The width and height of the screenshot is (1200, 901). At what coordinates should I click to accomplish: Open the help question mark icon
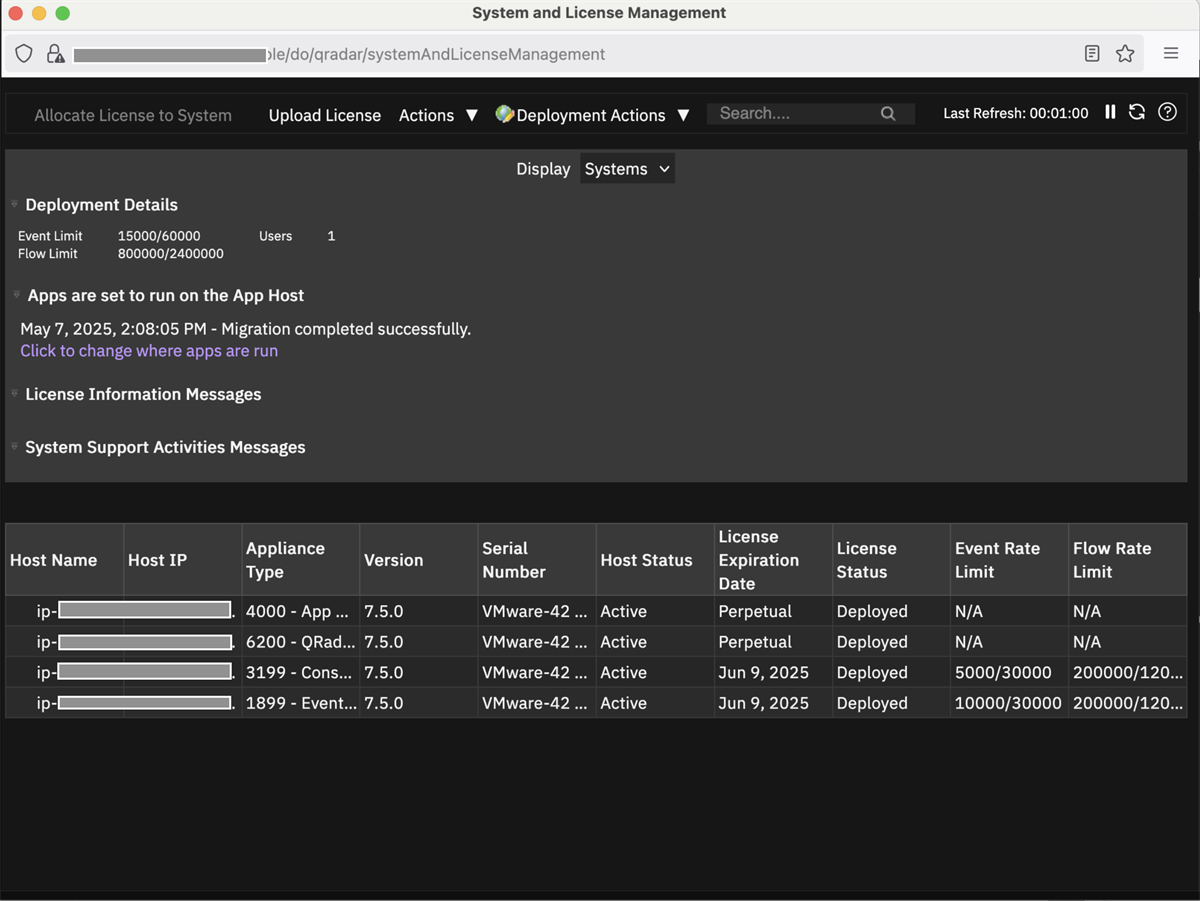(x=1167, y=113)
